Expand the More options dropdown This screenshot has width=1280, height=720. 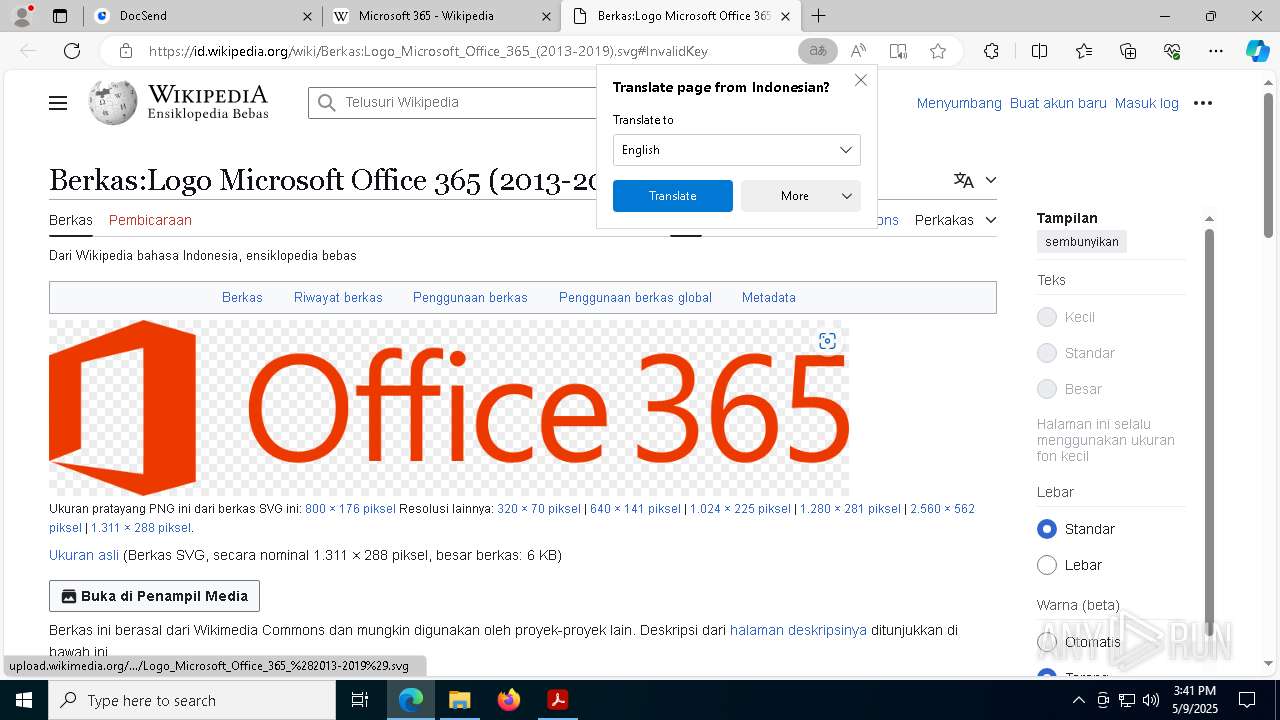[x=801, y=196]
